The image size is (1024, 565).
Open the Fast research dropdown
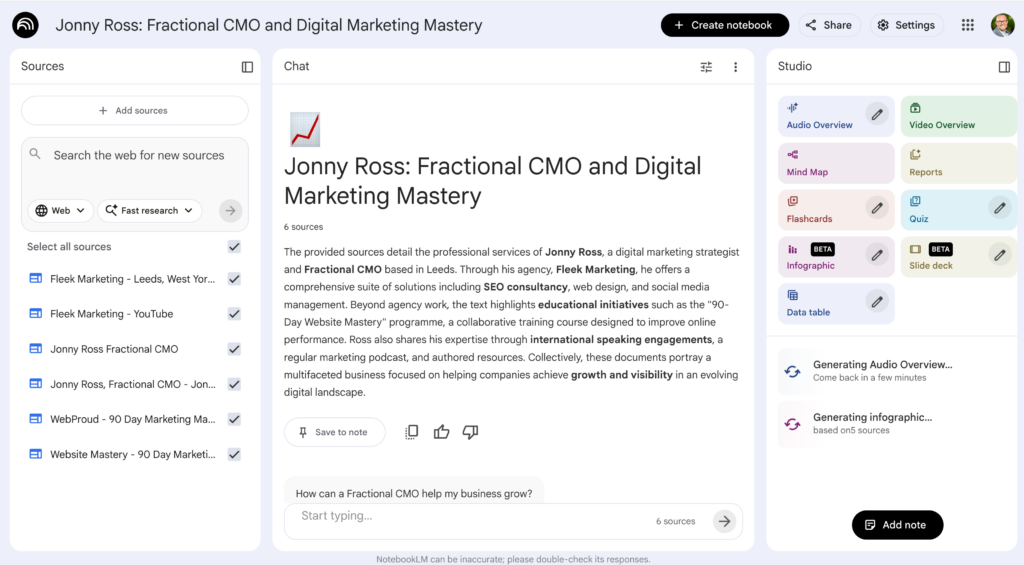pyautogui.click(x=150, y=210)
